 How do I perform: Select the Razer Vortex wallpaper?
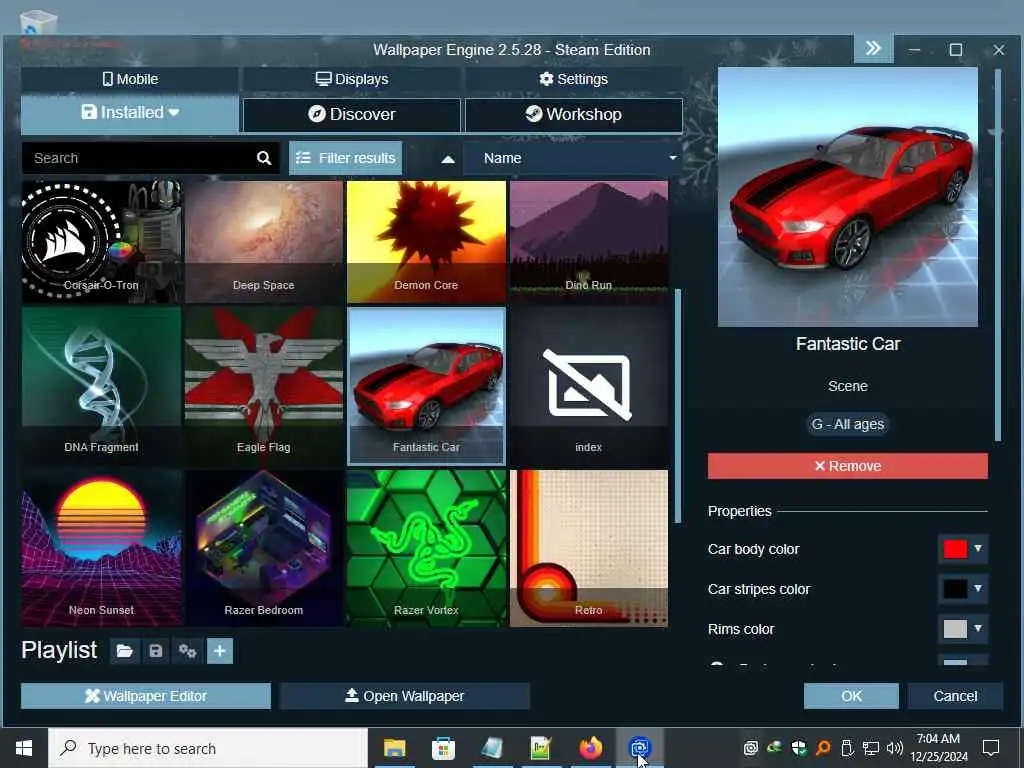pyautogui.click(x=426, y=548)
